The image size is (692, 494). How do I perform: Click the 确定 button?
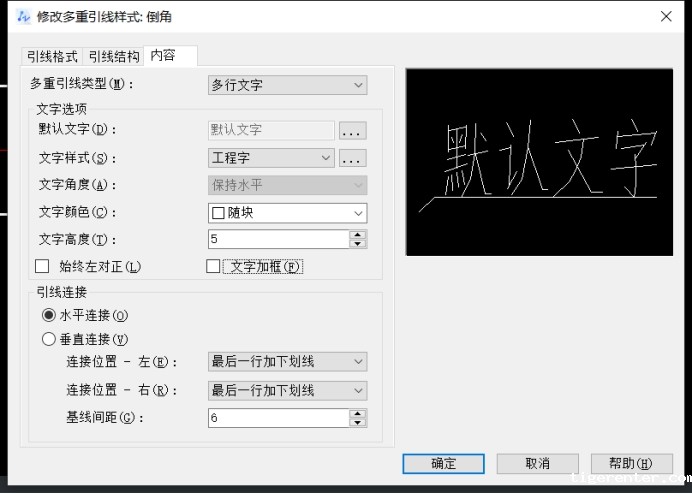pyautogui.click(x=443, y=463)
